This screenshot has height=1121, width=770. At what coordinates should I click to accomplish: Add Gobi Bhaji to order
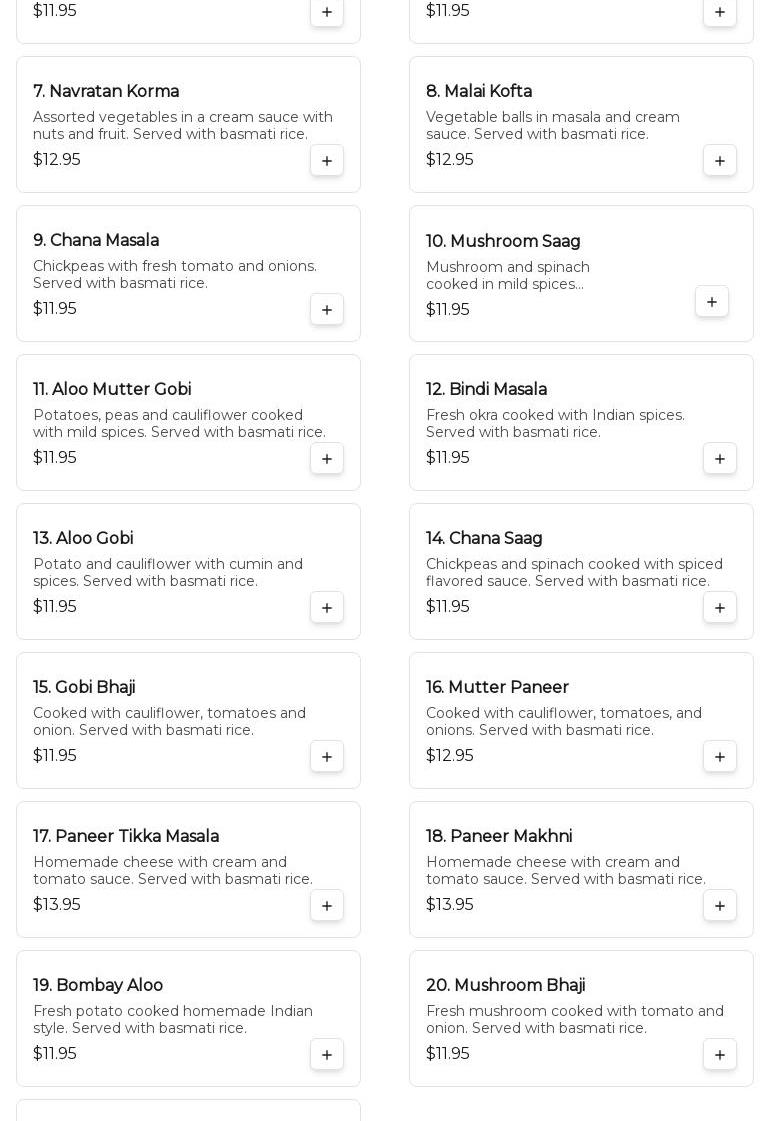(x=327, y=757)
